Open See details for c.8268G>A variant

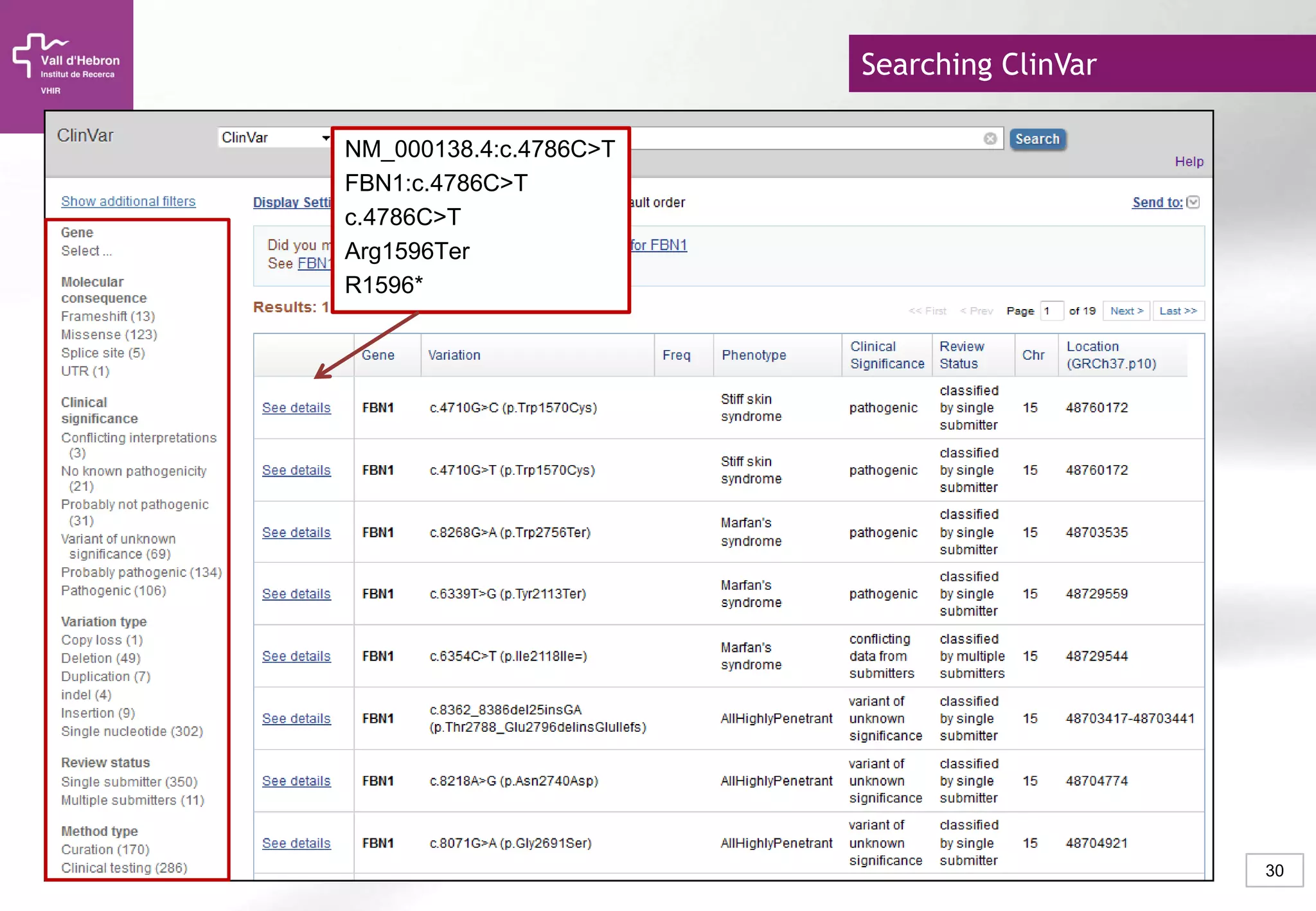pos(296,533)
